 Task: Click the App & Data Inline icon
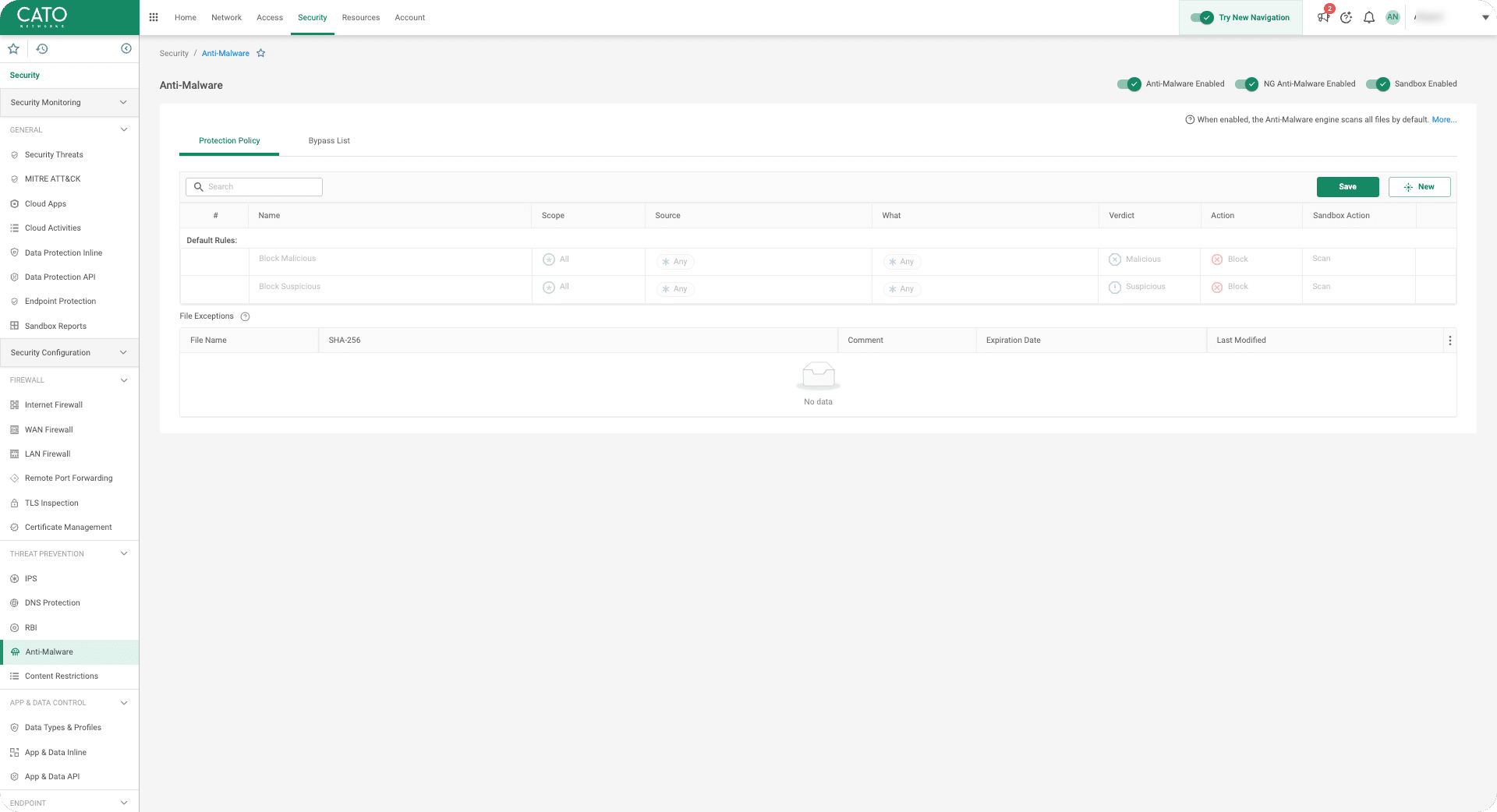[x=14, y=753]
